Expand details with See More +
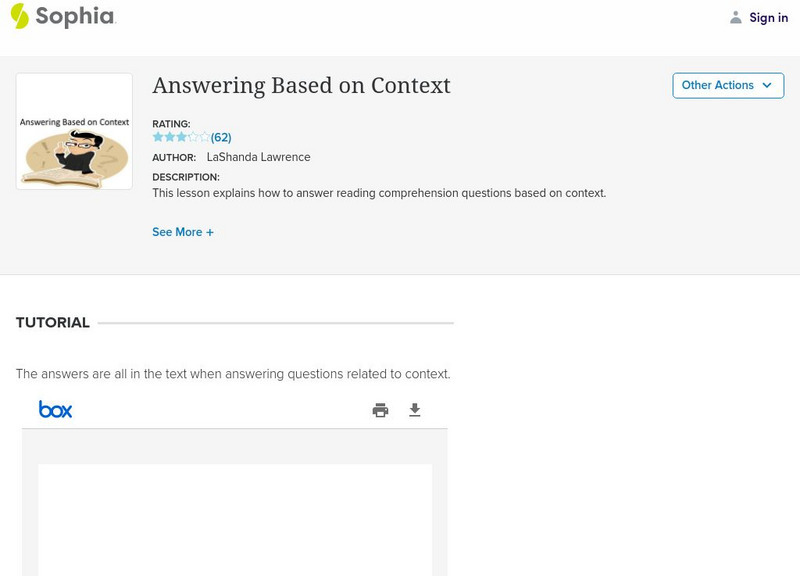800x576 pixels. tap(183, 232)
